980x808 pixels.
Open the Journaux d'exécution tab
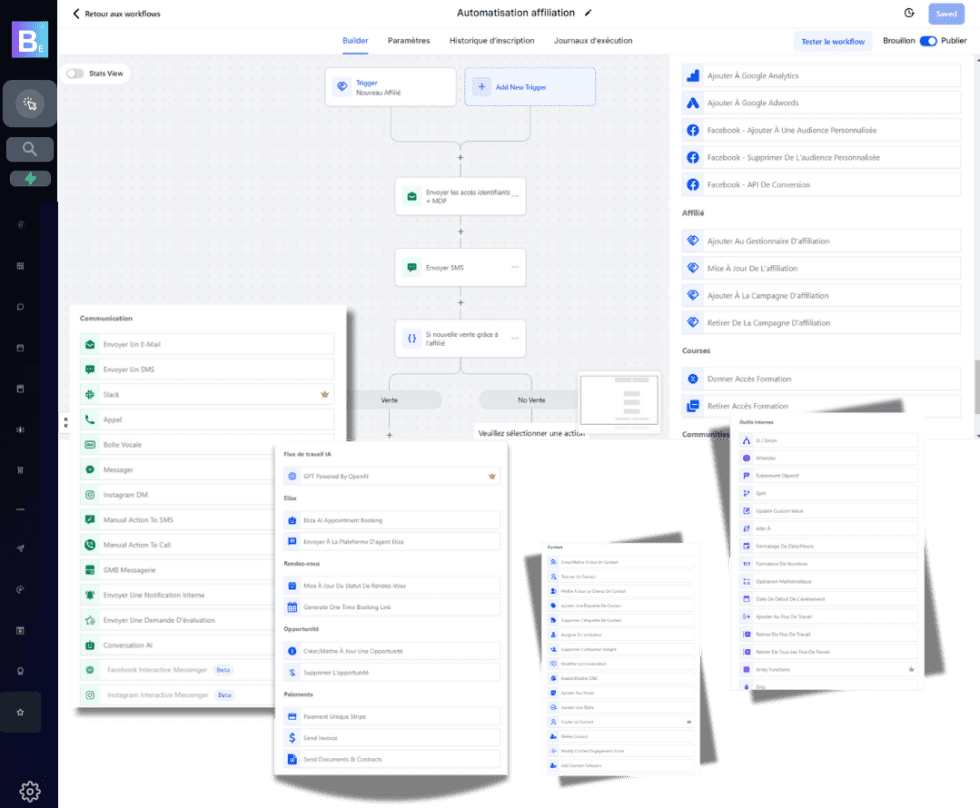tap(592, 41)
